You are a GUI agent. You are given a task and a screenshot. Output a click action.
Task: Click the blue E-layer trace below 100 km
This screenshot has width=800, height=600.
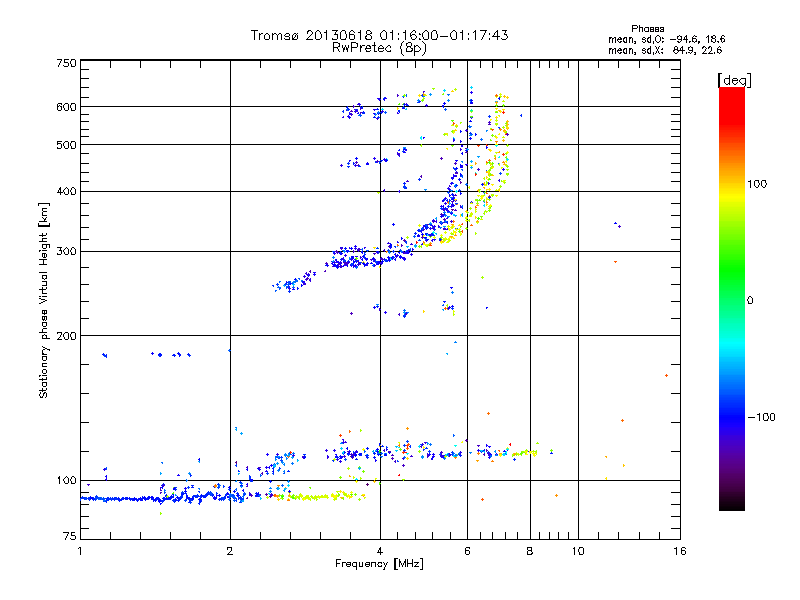tap(163, 497)
